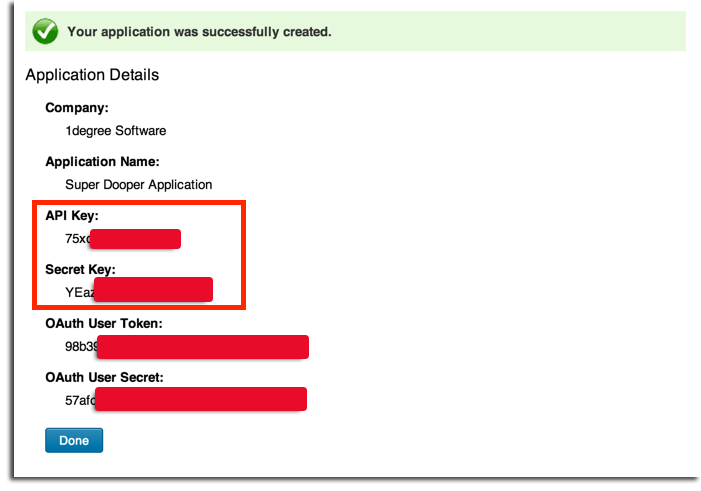701x491 pixels.
Task: Click the OAuth User Secret label
Action: (x=104, y=377)
